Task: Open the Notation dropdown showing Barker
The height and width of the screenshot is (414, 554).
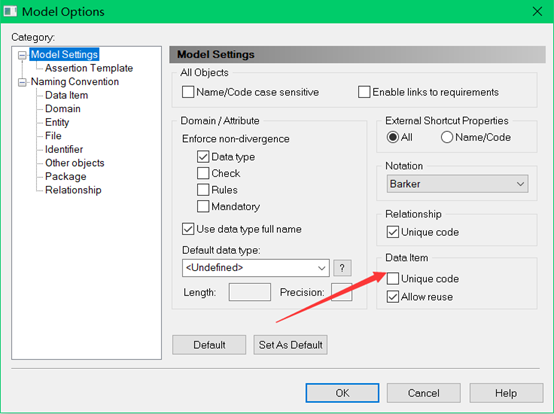Action: pyautogui.click(x=458, y=184)
